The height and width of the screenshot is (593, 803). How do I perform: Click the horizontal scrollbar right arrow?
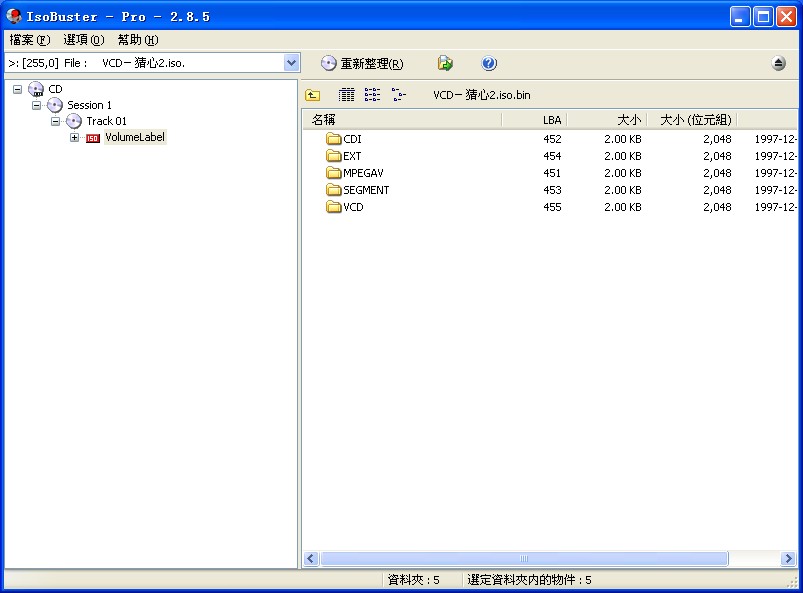[789, 559]
